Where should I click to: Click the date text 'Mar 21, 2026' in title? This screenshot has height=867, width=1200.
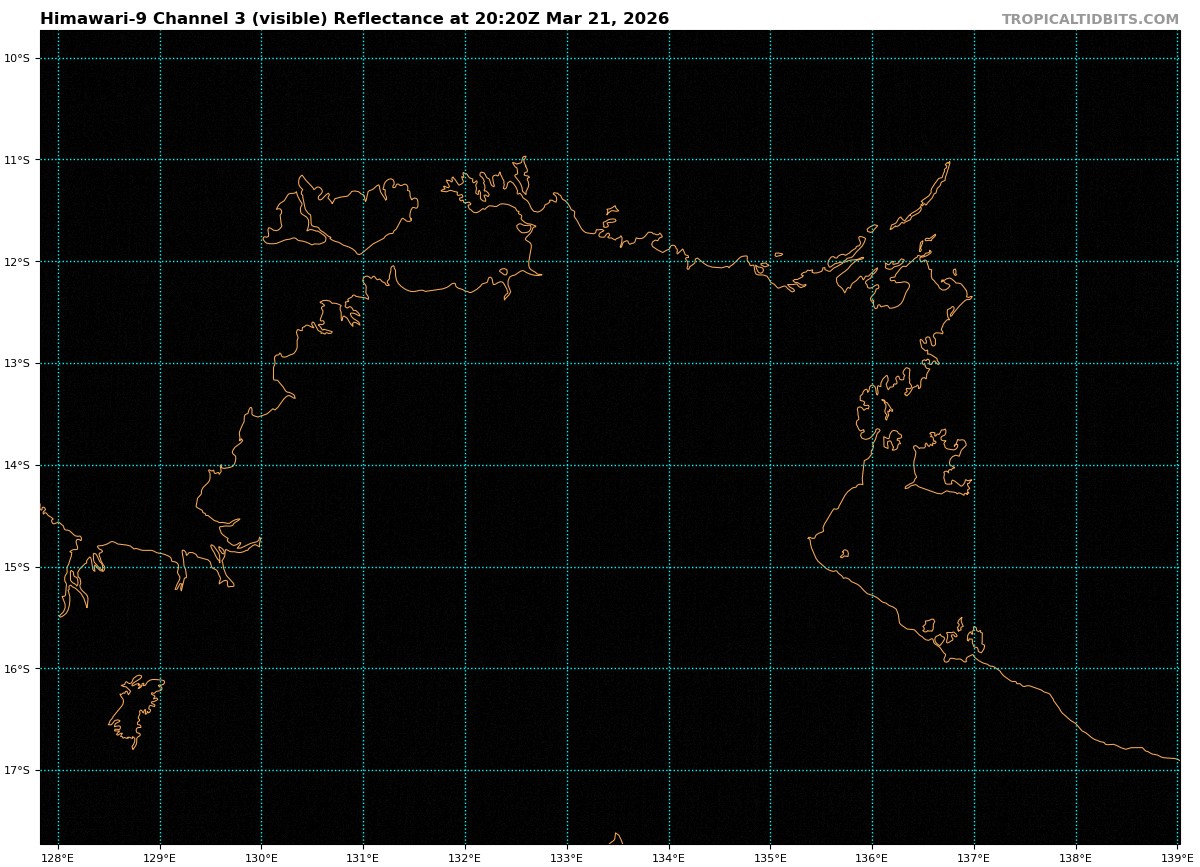click(607, 19)
